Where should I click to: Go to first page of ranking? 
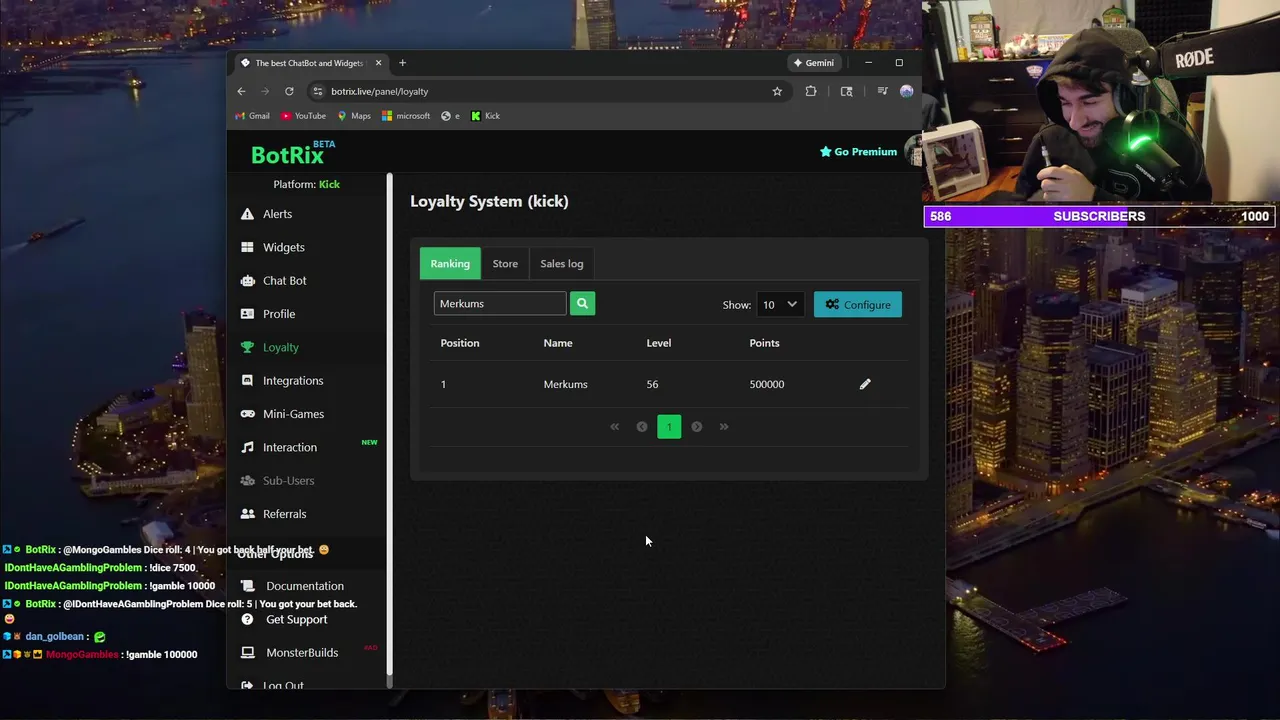[615, 427]
